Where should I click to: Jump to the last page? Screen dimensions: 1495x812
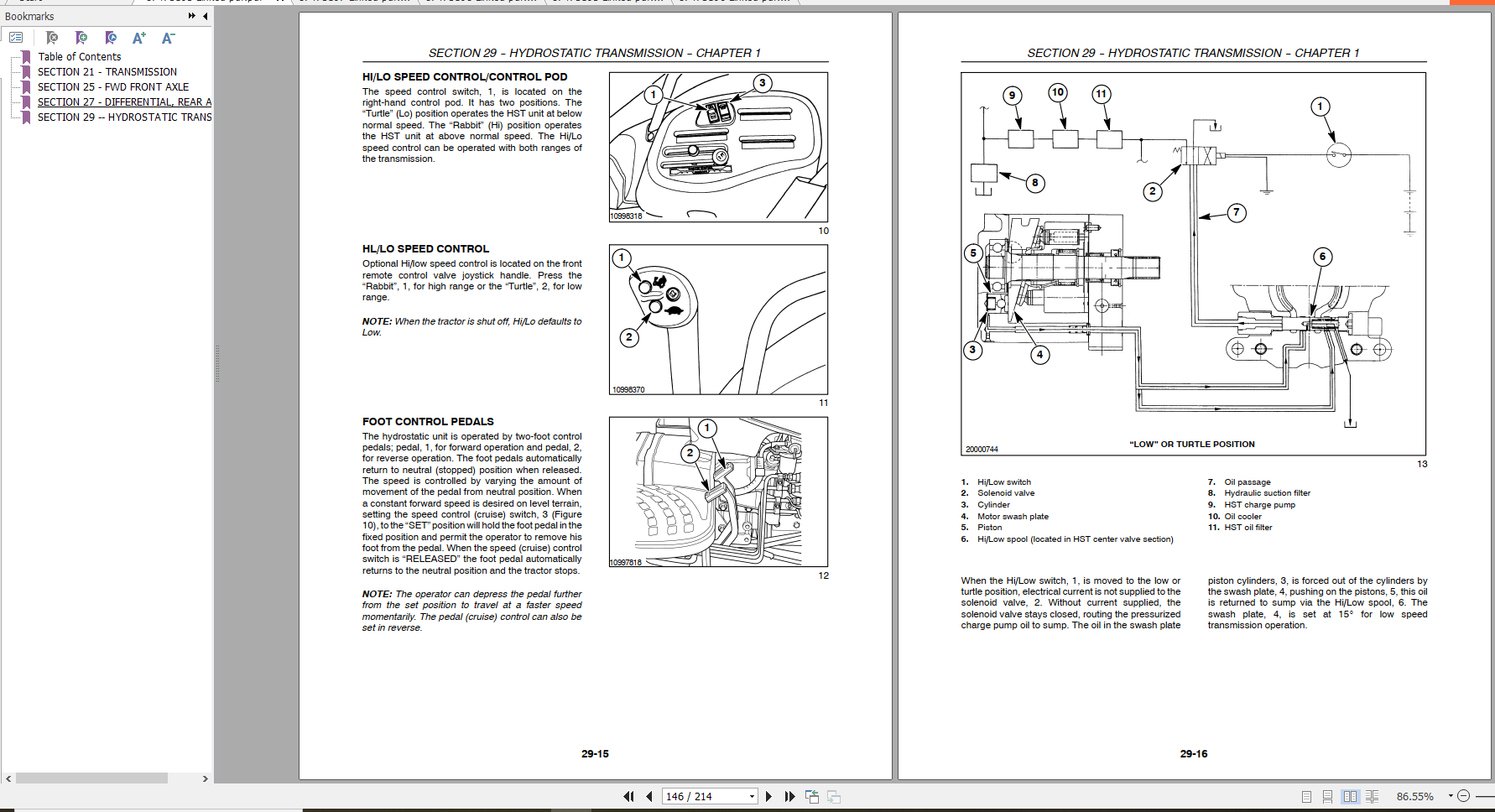[789, 796]
